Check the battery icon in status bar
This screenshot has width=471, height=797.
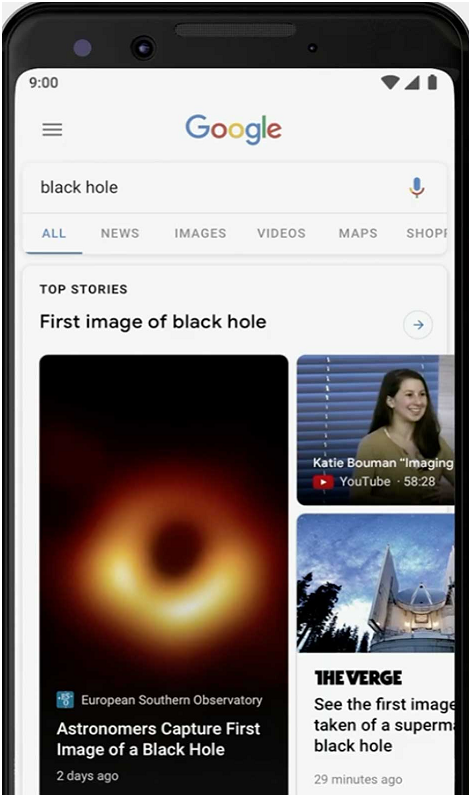coord(432,82)
